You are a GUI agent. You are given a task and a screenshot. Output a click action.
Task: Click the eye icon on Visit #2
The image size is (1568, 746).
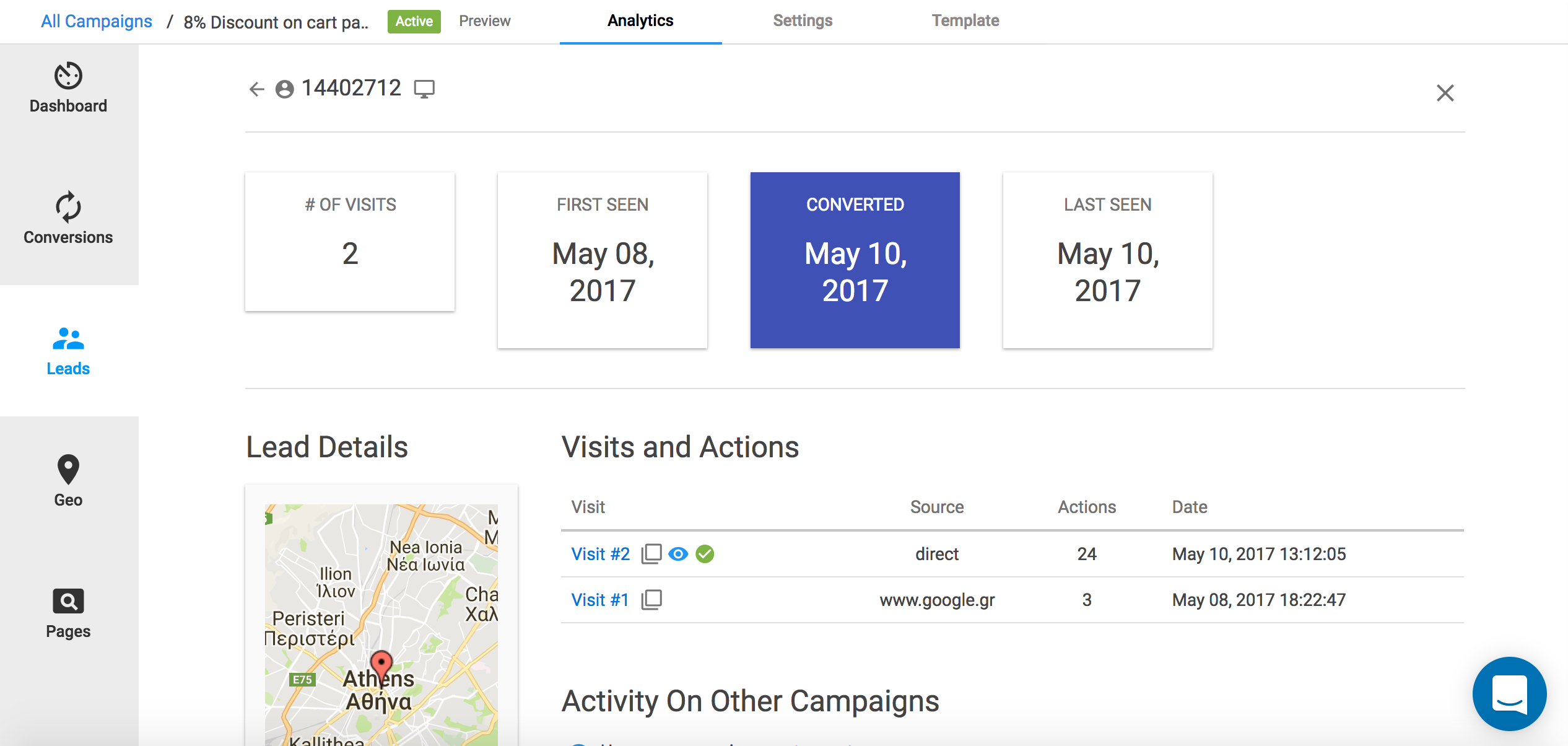pyautogui.click(x=678, y=554)
